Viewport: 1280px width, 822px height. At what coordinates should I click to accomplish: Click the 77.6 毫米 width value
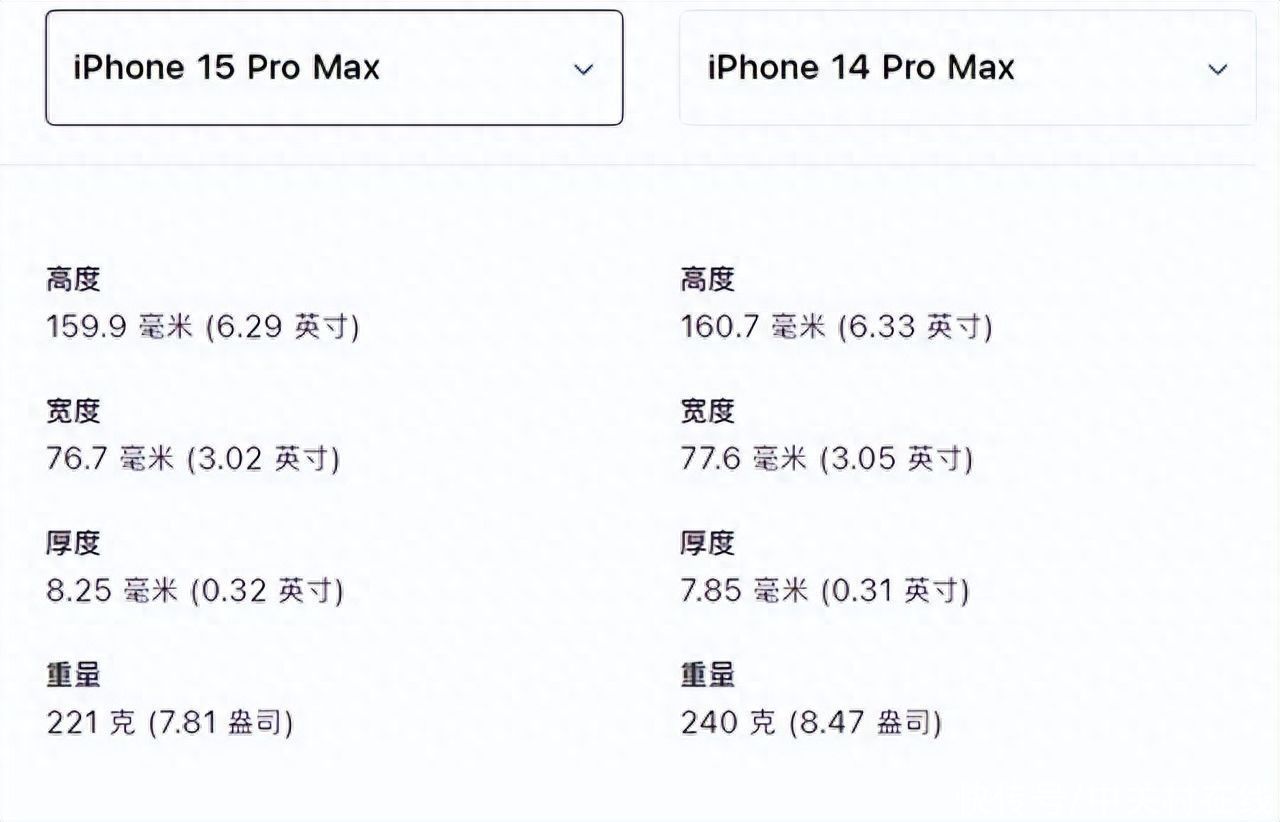pyautogui.click(x=827, y=459)
